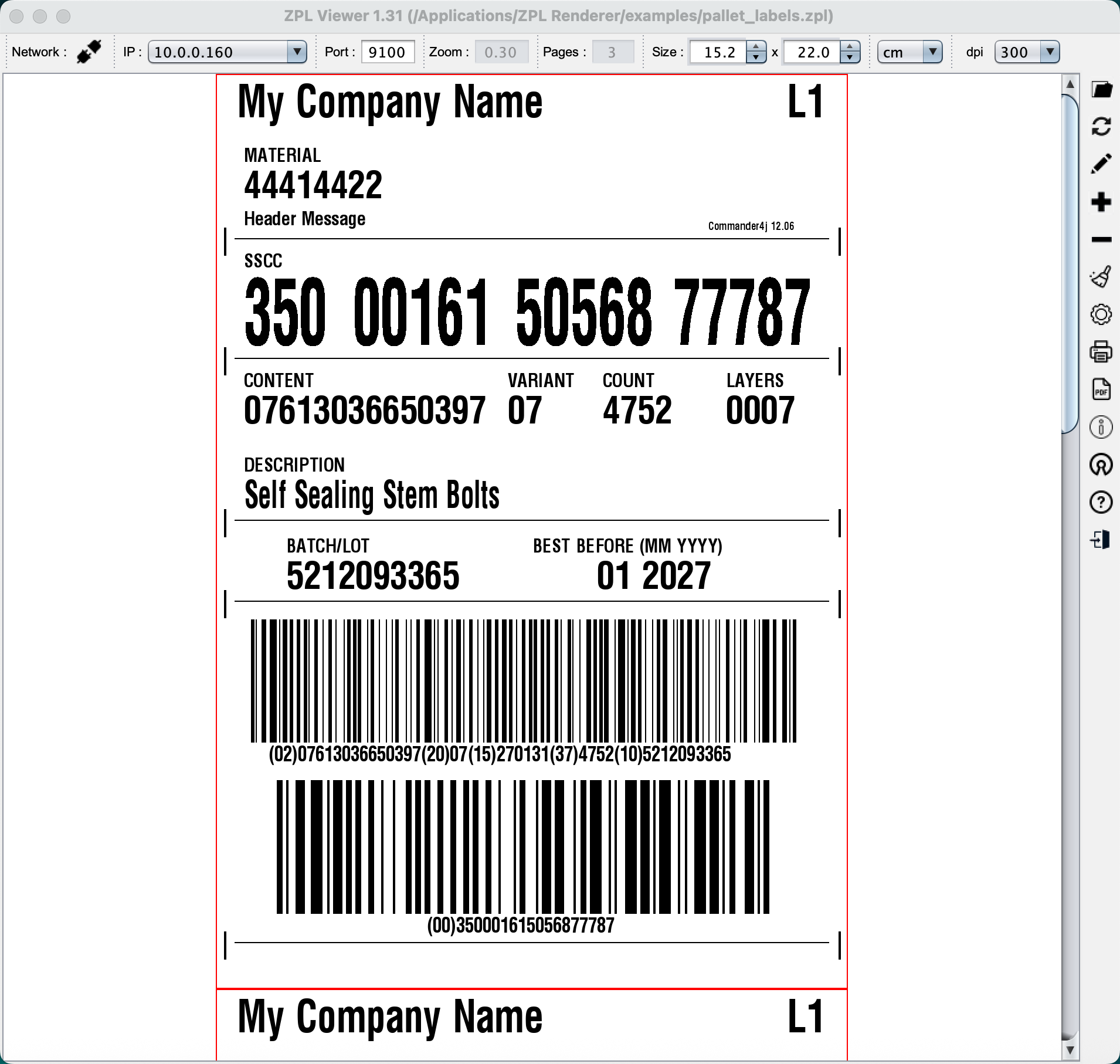The image size is (1120, 1064).
Task: Open the cm units dropdown
Action: point(932,52)
